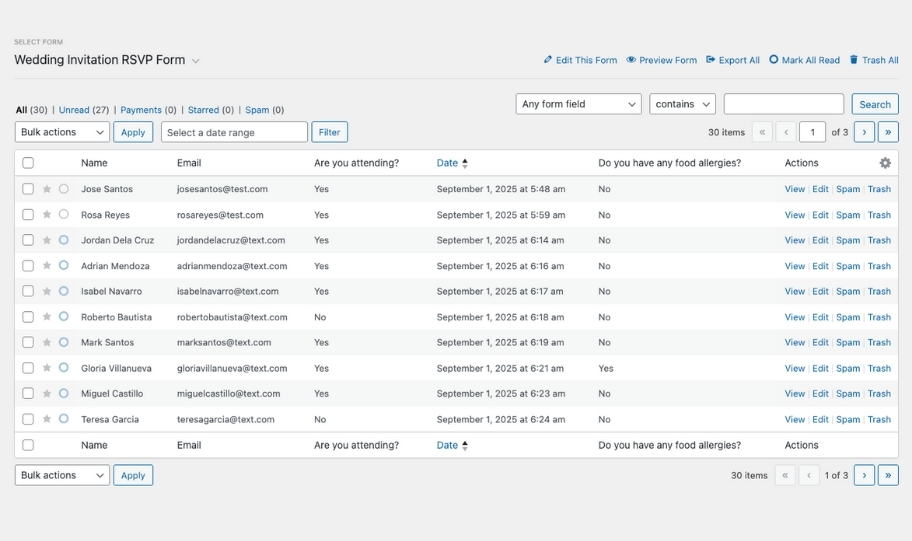Select all entries using header checkbox
The image size is (912, 541).
coord(28,163)
